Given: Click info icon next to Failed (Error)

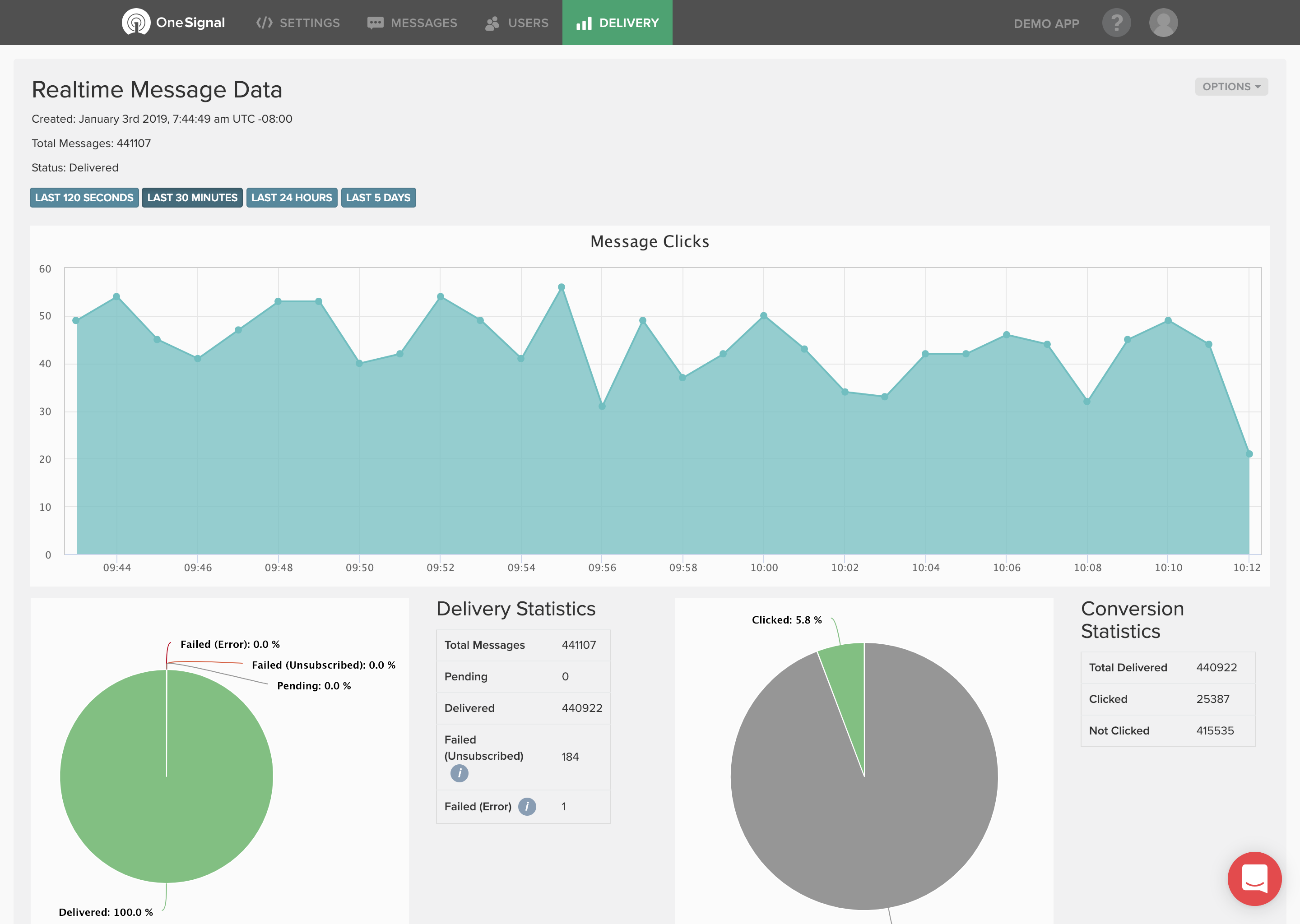Looking at the screenshot, I should pyautogui.click(x=527, y=806).
